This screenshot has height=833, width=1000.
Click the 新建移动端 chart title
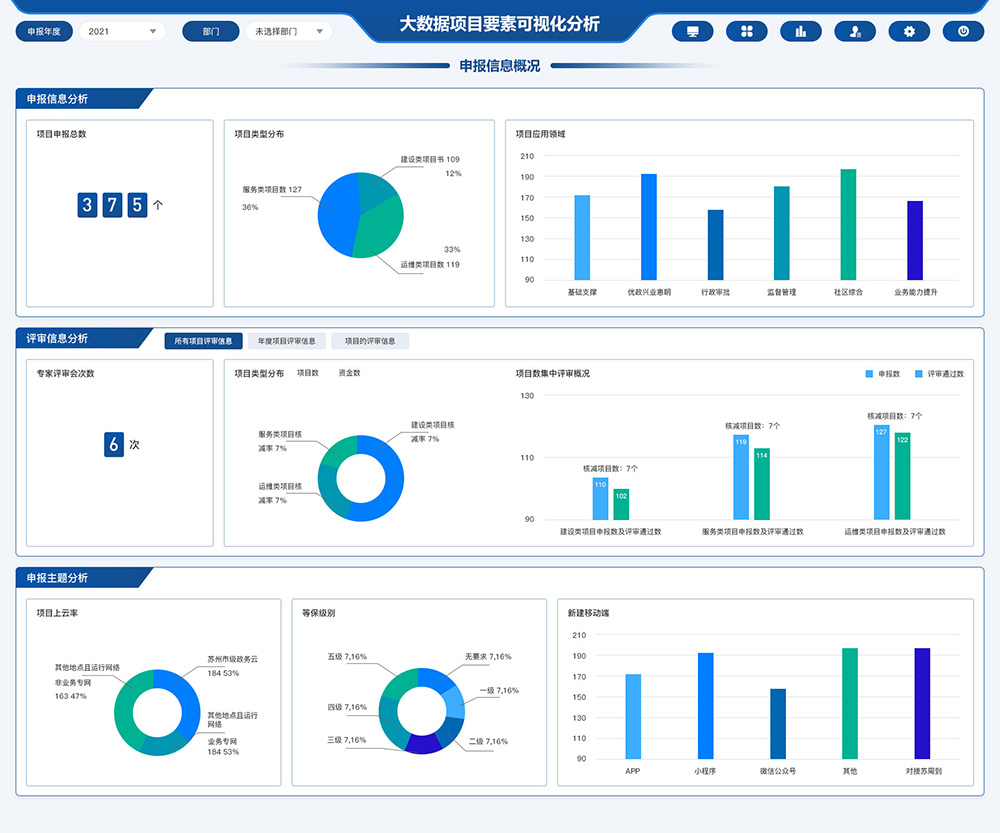point(588,613)
